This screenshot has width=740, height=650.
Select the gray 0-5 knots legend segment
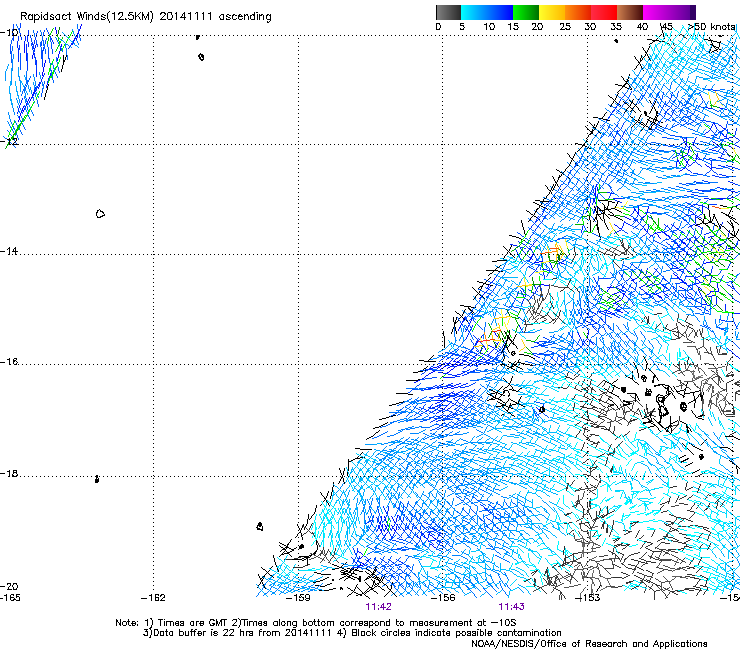[x=448, y=12]
